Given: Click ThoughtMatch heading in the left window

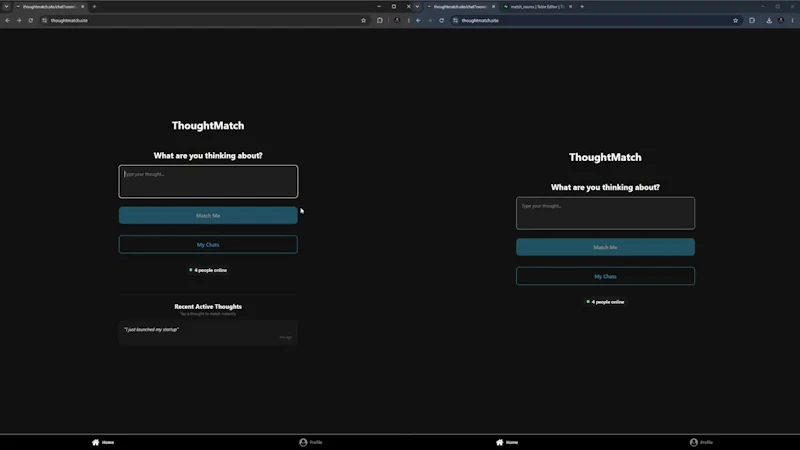Looking at the screenshot, I should (208, 126).
